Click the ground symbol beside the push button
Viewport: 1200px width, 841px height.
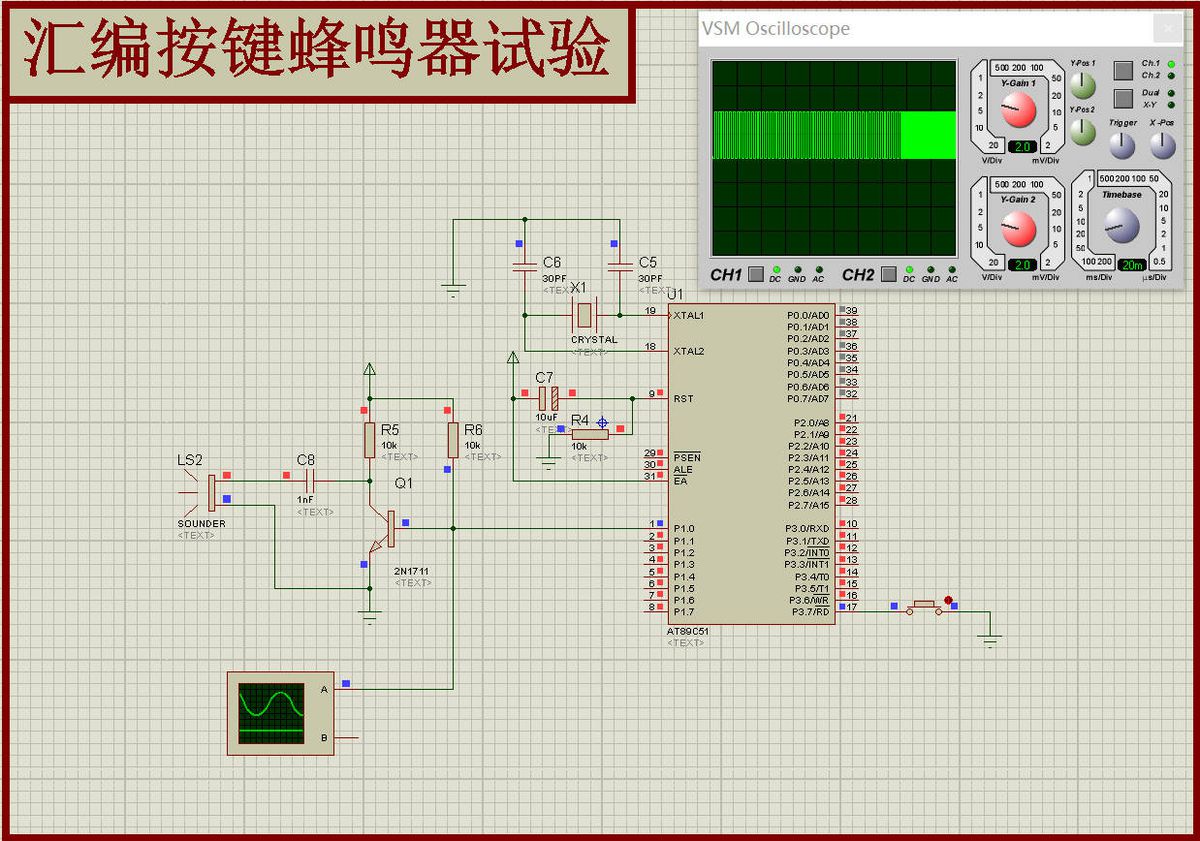pos(990,639)
